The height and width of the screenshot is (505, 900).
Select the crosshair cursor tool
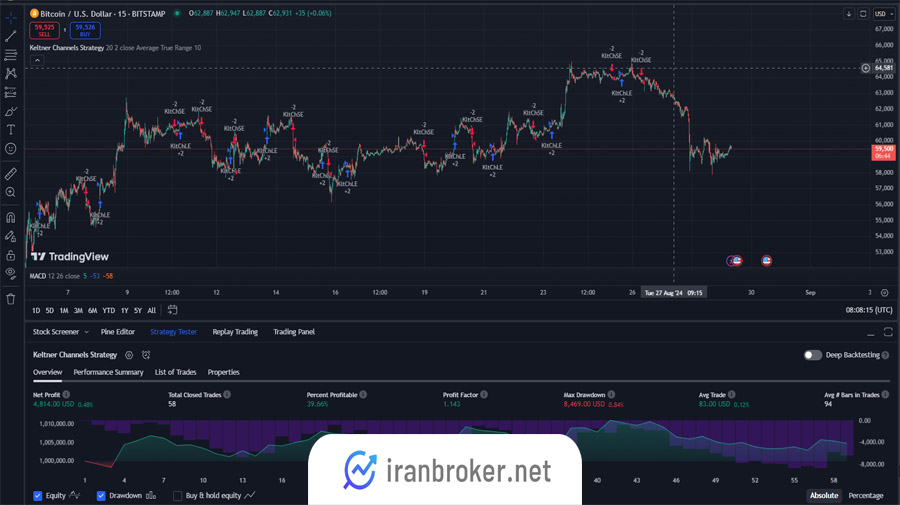(10, 18)
